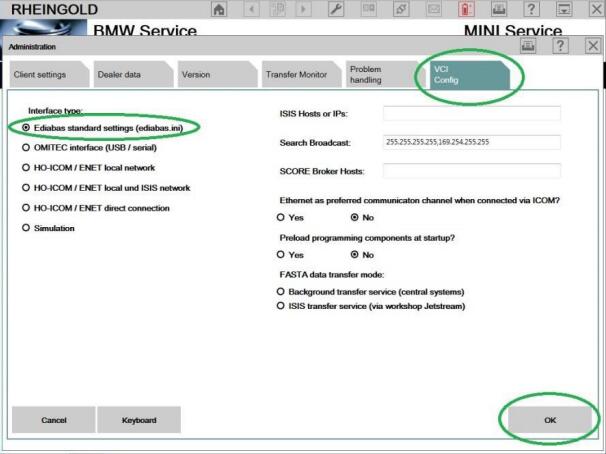Confirm settings with the OK button
The width and height of the screenshot is (606, 454).
click(x=550, y=420)
